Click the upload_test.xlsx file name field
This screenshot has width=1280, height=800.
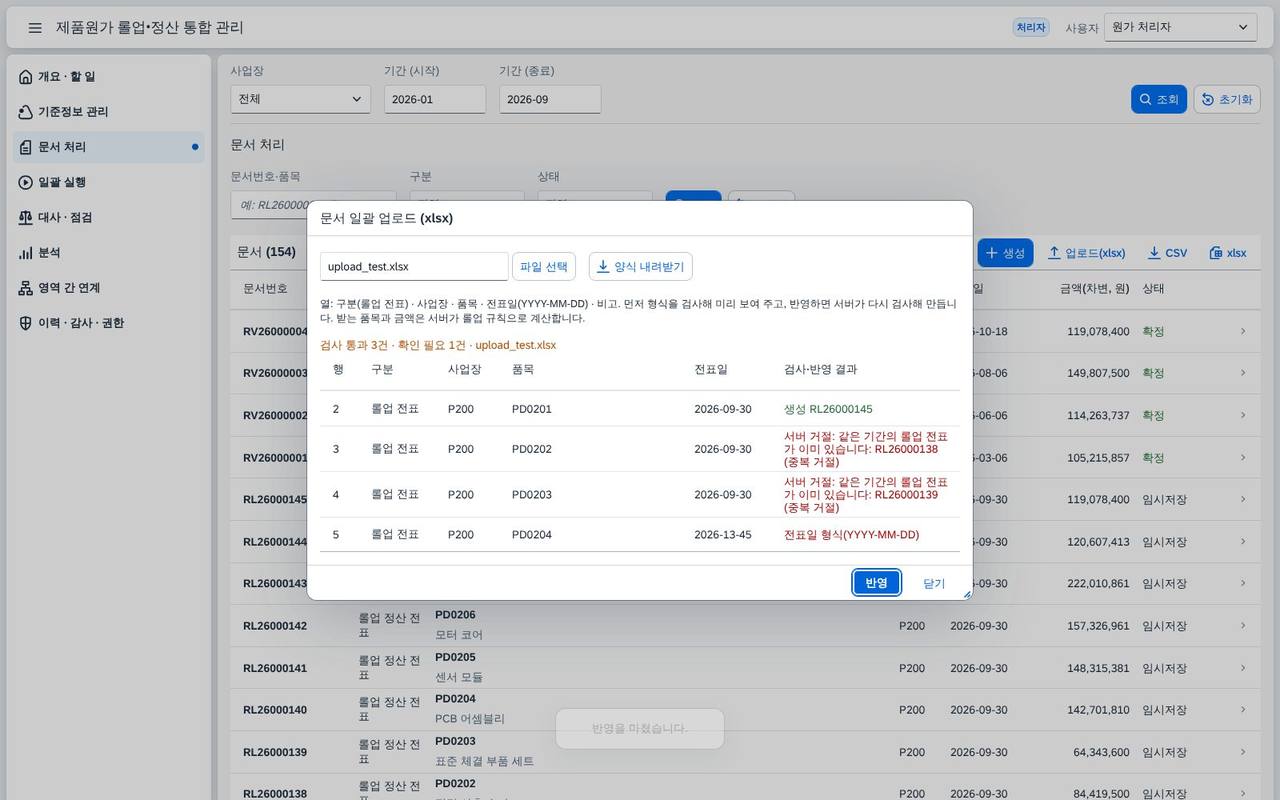414,267
